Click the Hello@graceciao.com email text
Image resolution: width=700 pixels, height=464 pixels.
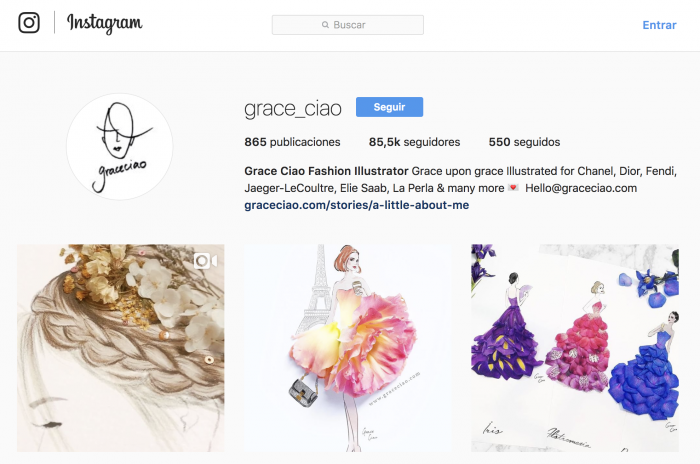(581, 188)
